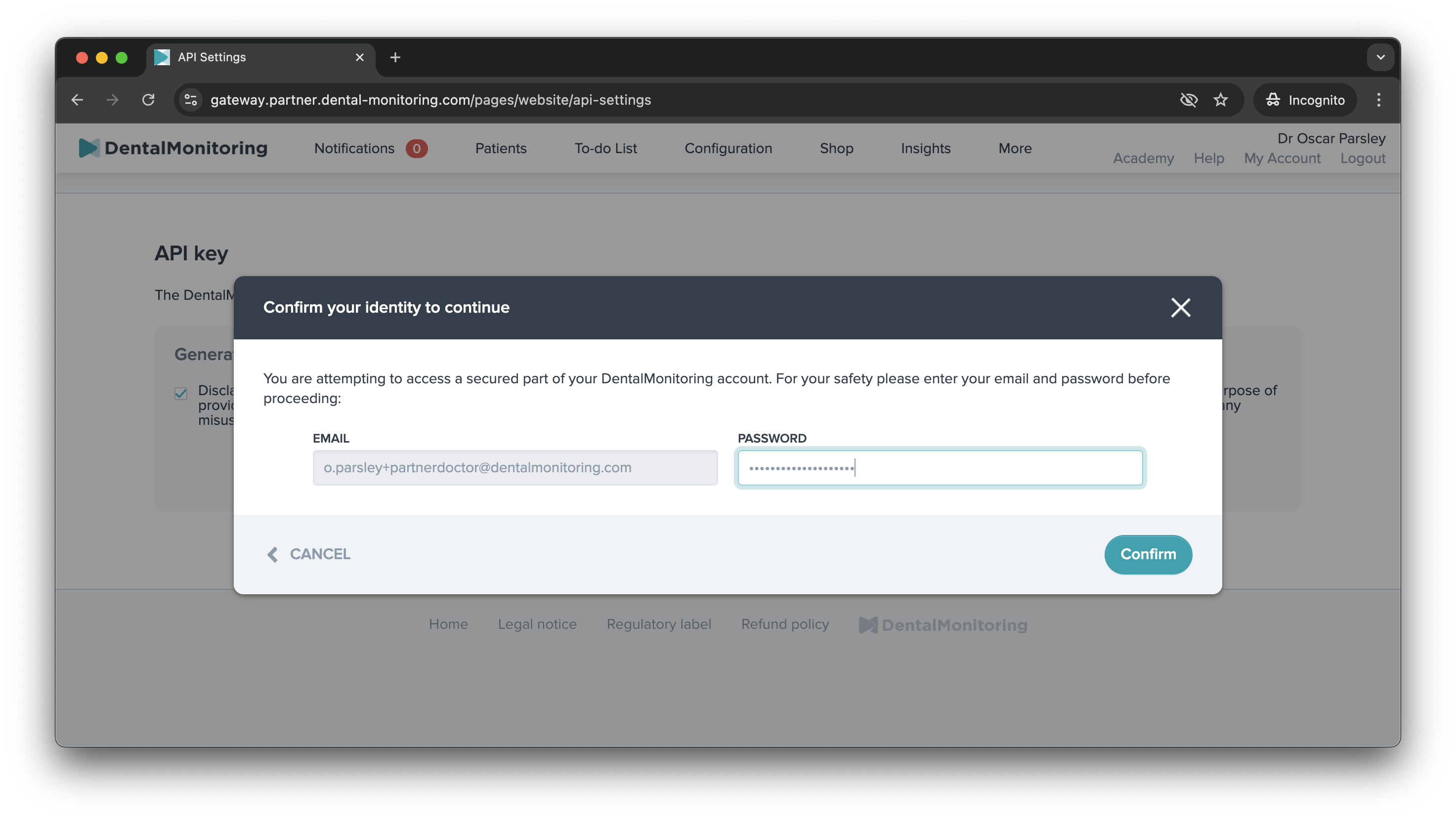View site information icon in address bar

pos(191,100)
